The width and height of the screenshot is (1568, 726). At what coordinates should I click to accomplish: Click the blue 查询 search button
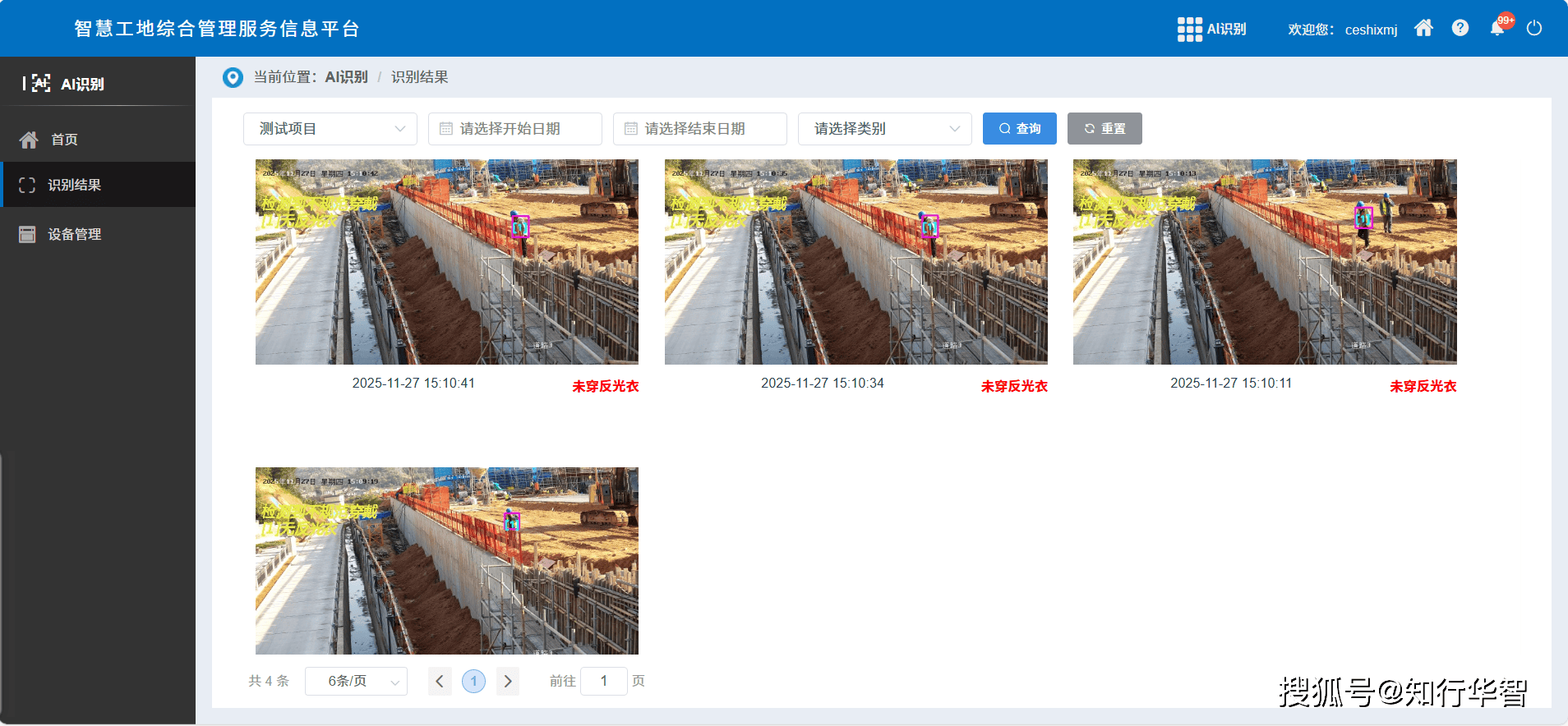(x=1019, y=129)
